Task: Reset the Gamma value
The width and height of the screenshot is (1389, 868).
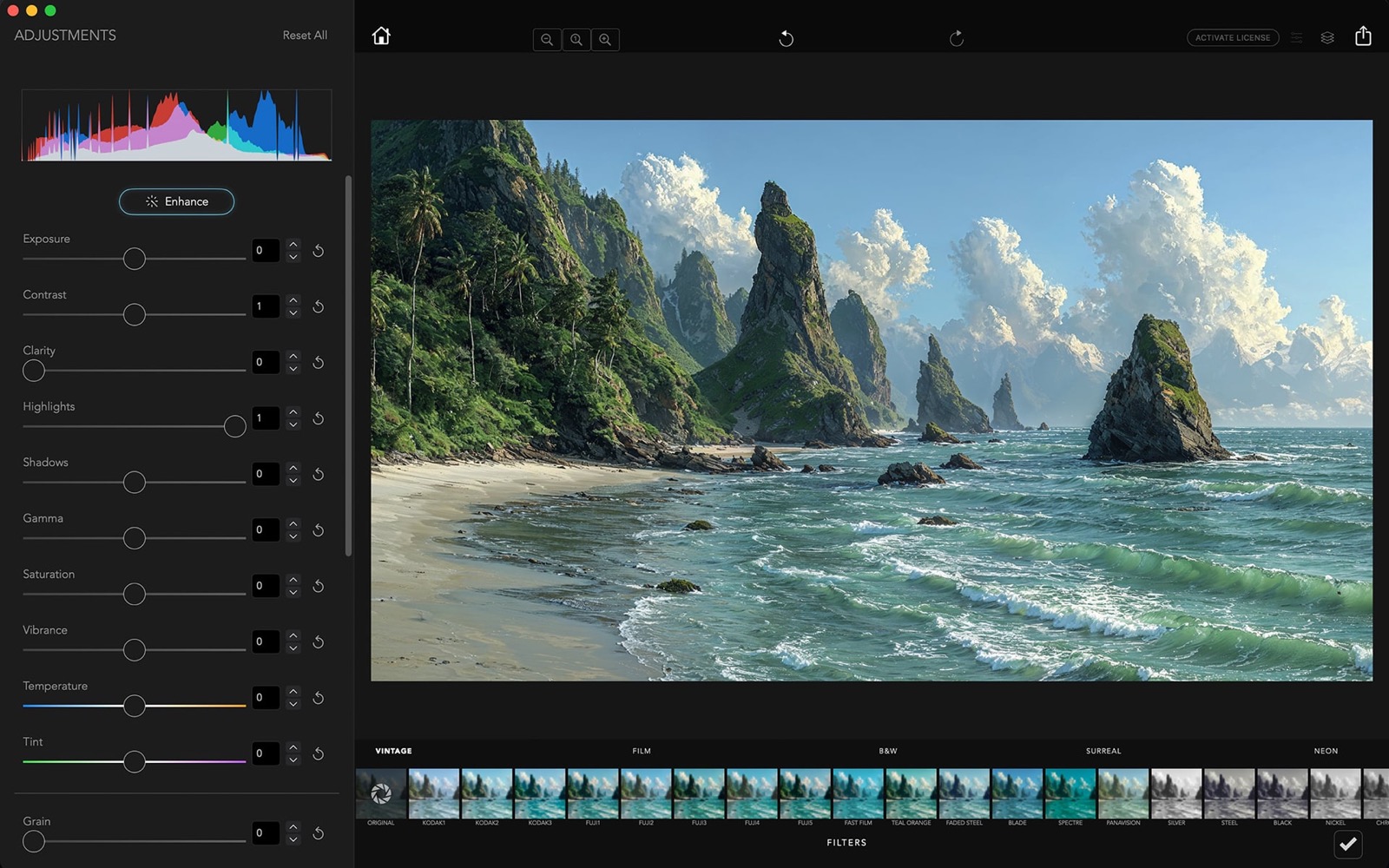Action: coord(319,530)
